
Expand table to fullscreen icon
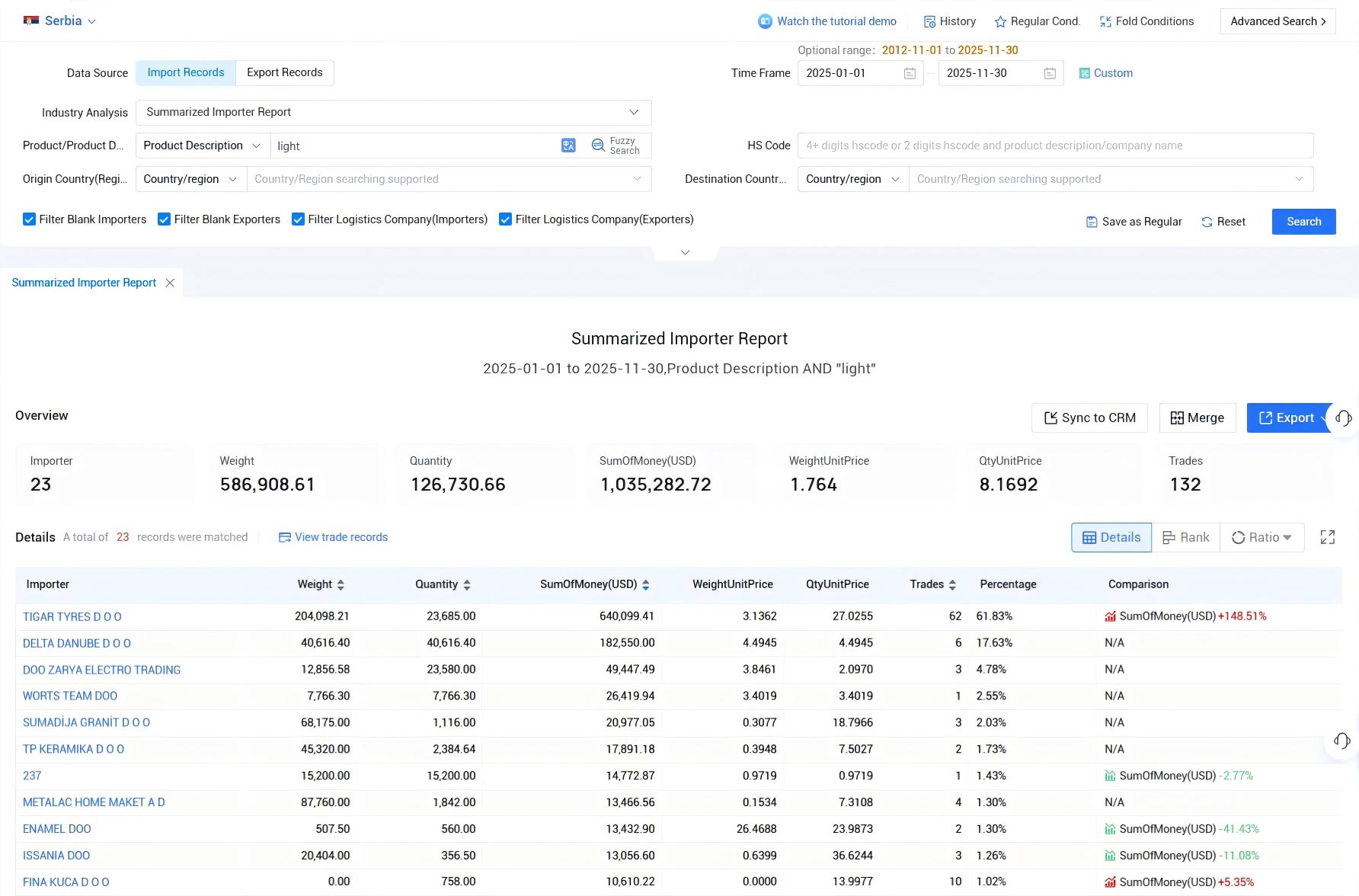(x=1328, y=537)
